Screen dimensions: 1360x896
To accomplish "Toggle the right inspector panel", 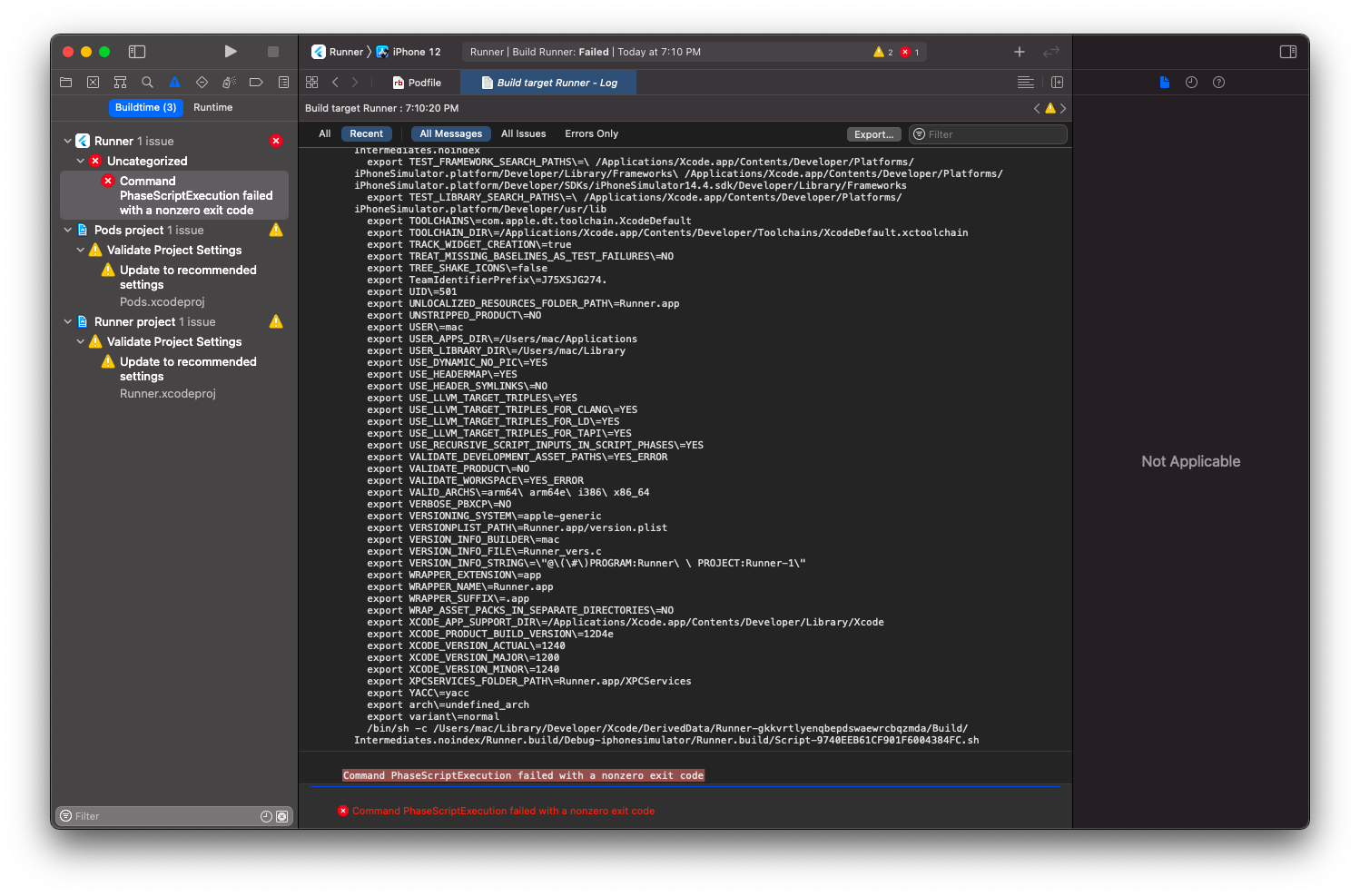I will click(x=1287, y=52).
